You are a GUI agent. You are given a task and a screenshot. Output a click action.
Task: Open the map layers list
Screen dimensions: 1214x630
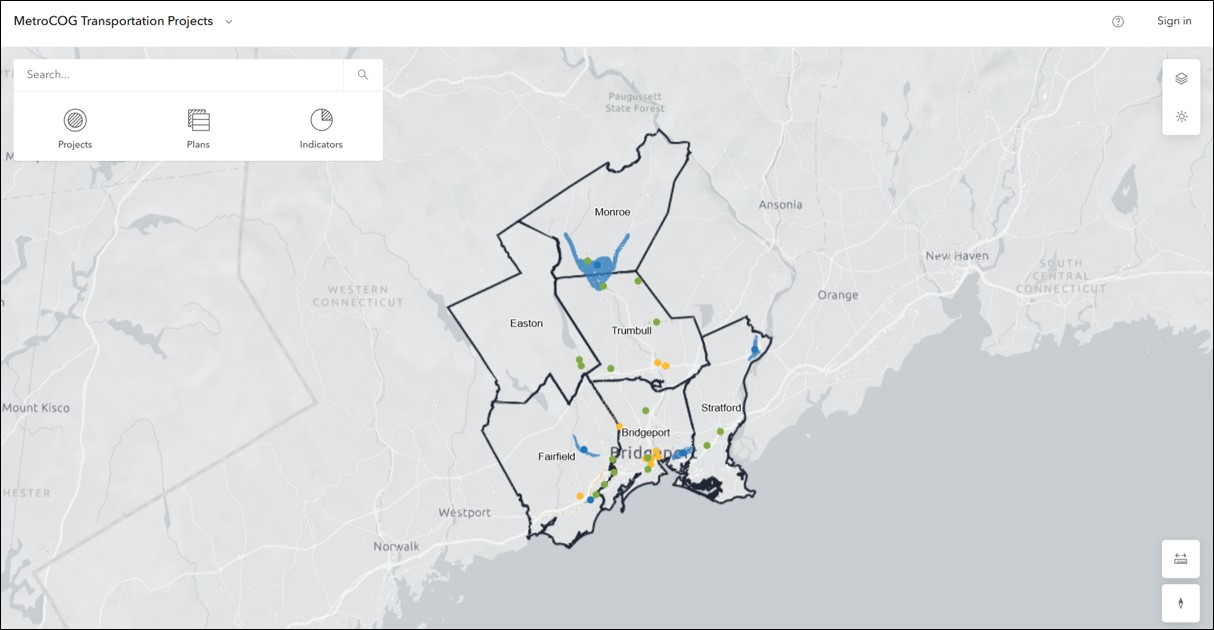click(x=1181, y=79)
